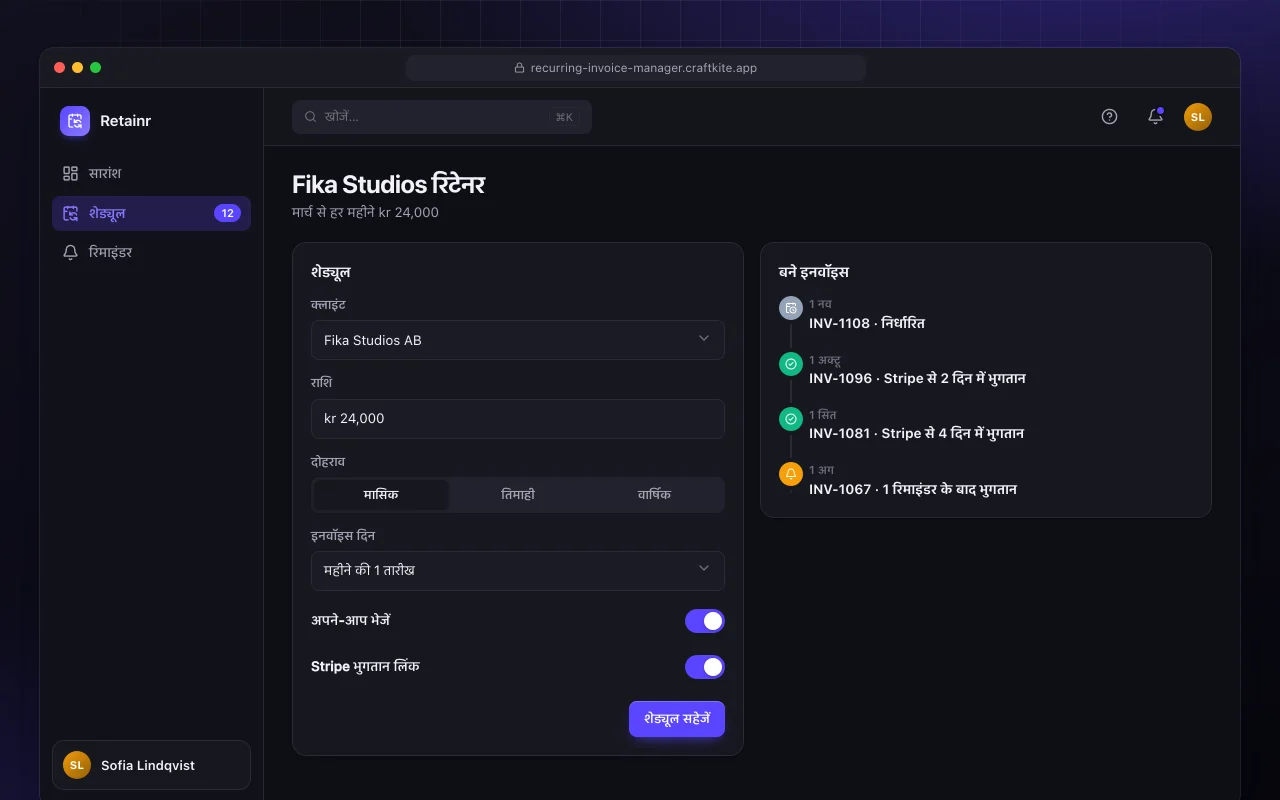Click the Retainr logo icon
Image resolution: width=1280 pixels, height=800 pixels.
tap(75, 121)
